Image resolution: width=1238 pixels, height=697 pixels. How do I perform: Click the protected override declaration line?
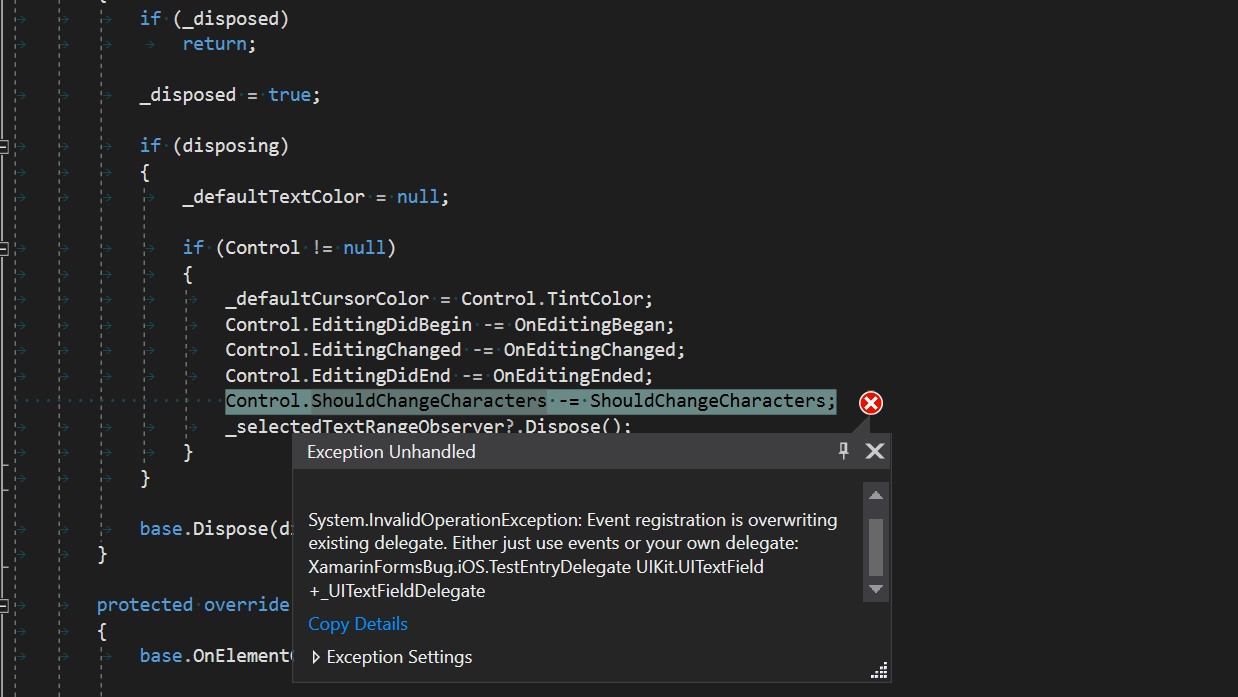(x=190, y=604)
